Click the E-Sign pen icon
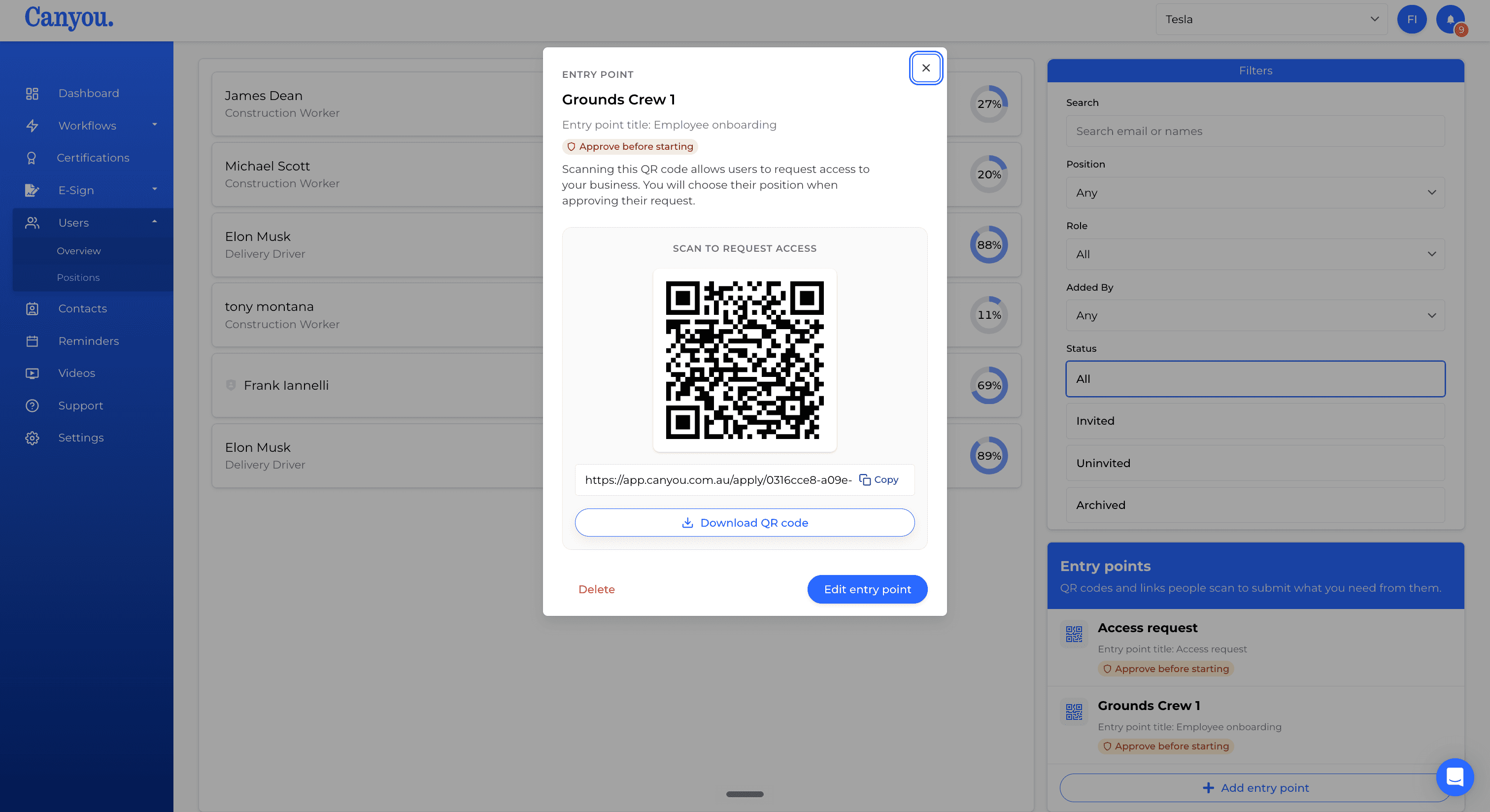The width and height of the screenshot is (1490, 812). pyautogui.click(x=32, y=190)
